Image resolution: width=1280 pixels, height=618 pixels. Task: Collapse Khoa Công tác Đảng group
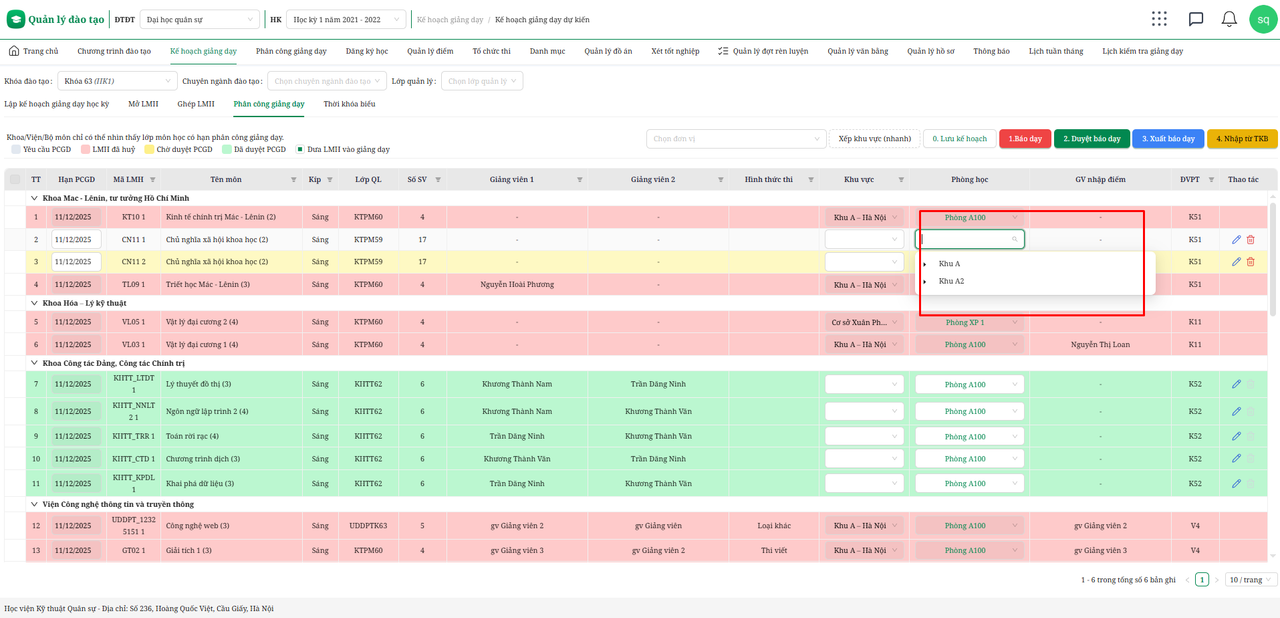coord(34,363)
